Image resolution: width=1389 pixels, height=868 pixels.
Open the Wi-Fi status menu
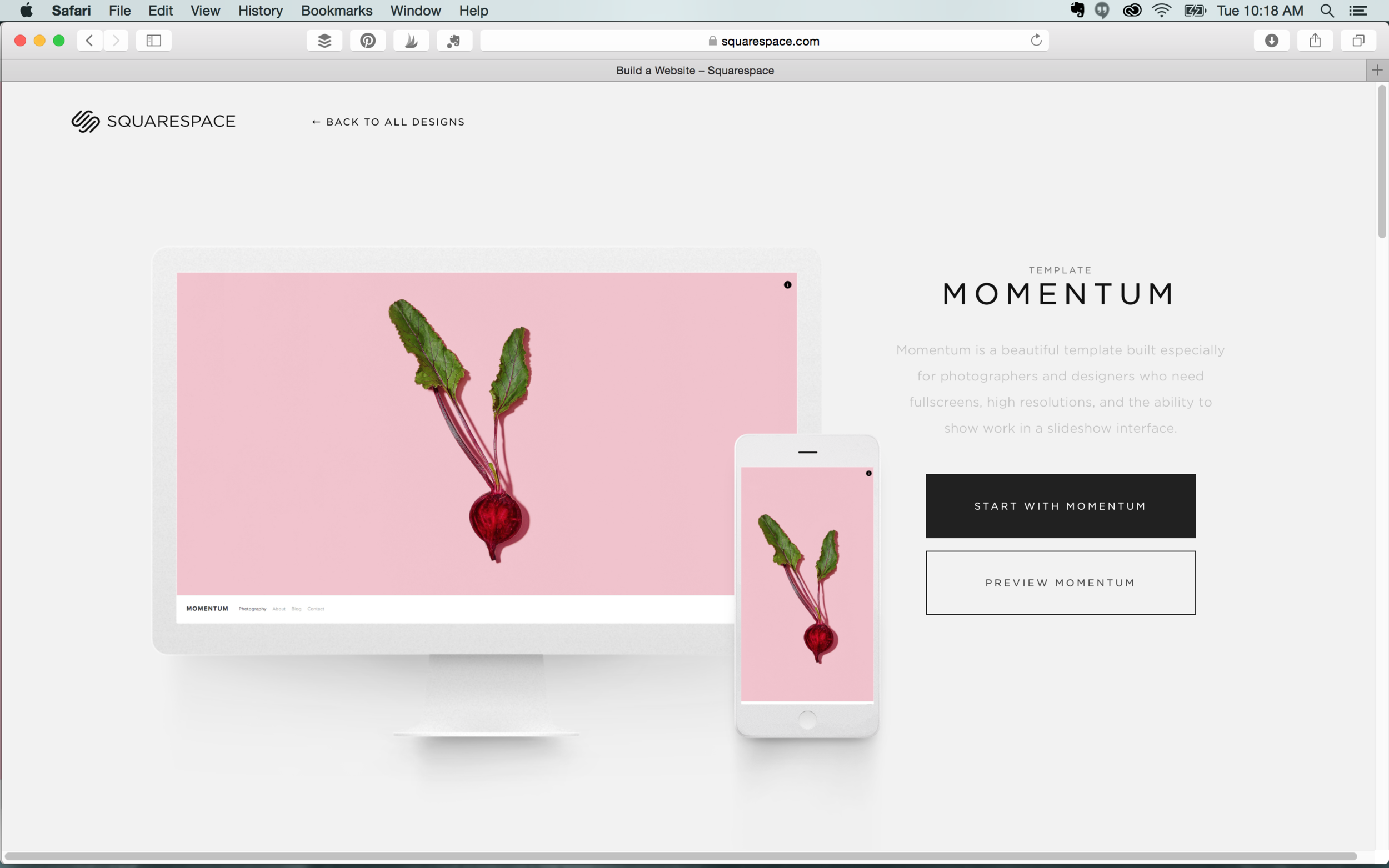pos(1162,11)
